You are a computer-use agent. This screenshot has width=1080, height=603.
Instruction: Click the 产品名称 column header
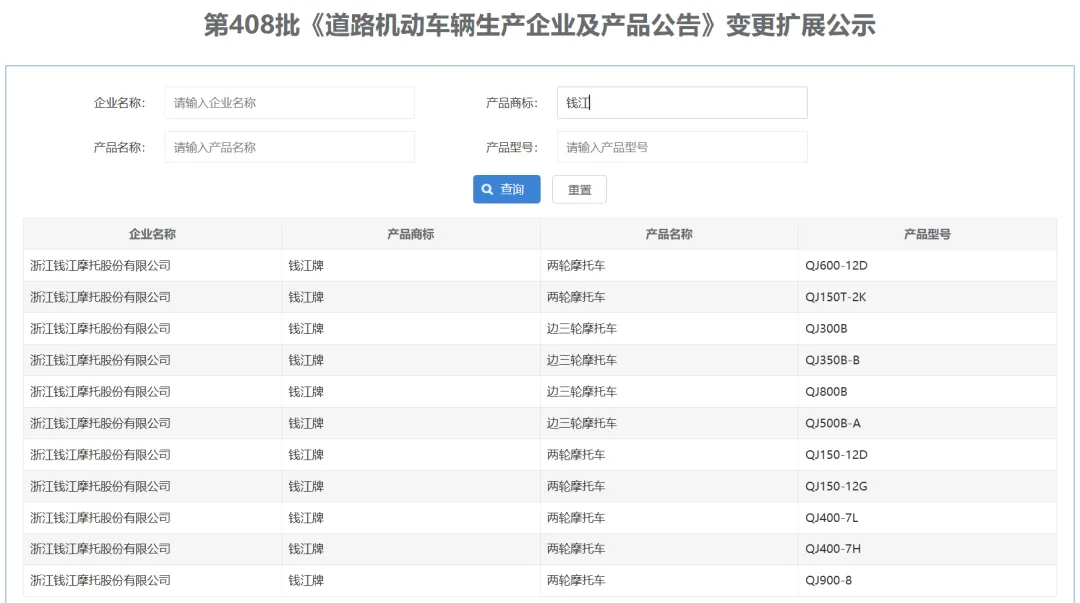tap(669, 234)
